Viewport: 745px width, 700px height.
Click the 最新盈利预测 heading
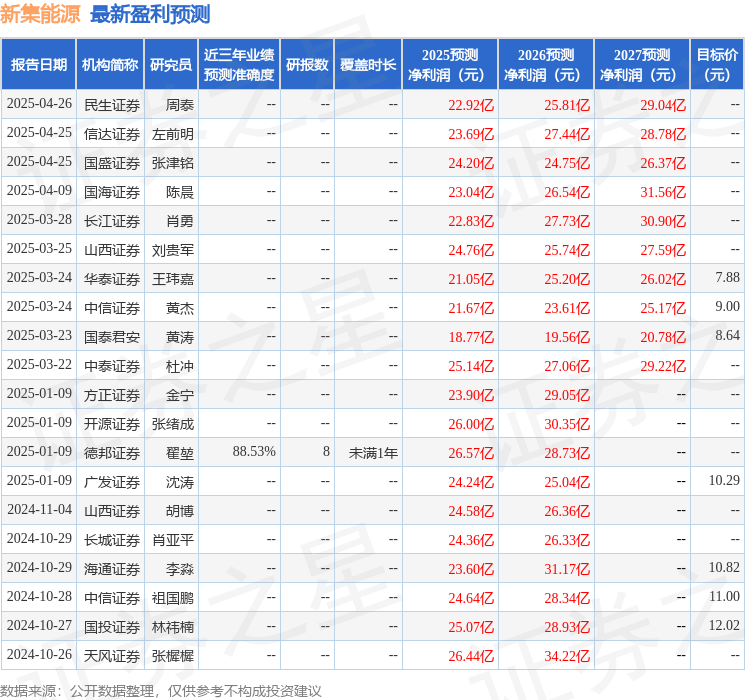[150, 14]
